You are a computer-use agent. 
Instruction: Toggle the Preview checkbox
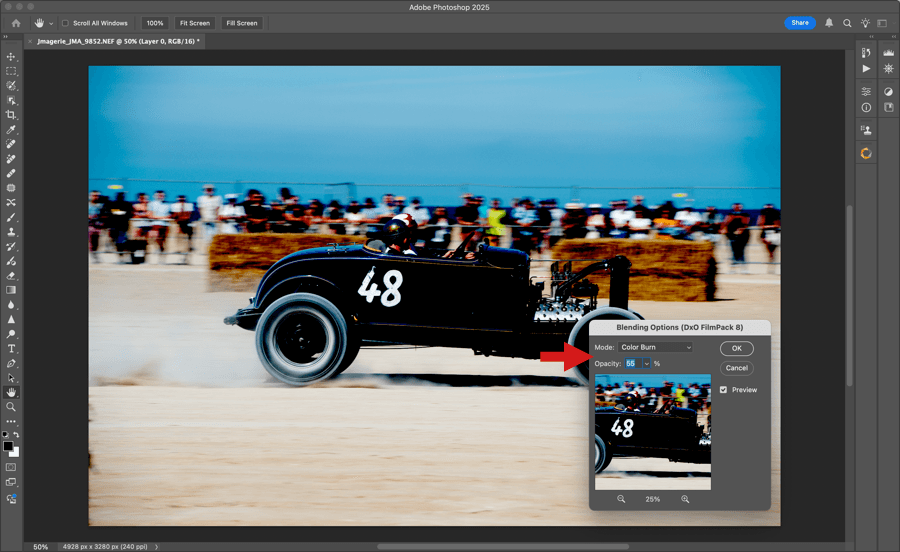[724, 390]
